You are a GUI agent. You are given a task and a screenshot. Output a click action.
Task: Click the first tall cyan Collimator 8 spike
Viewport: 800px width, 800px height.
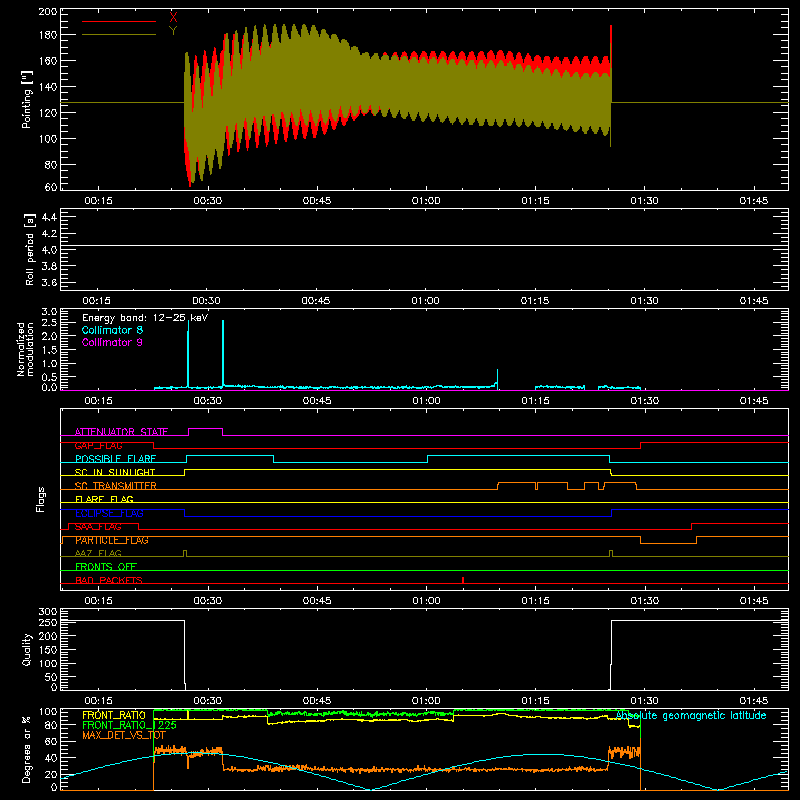(188, 353)
